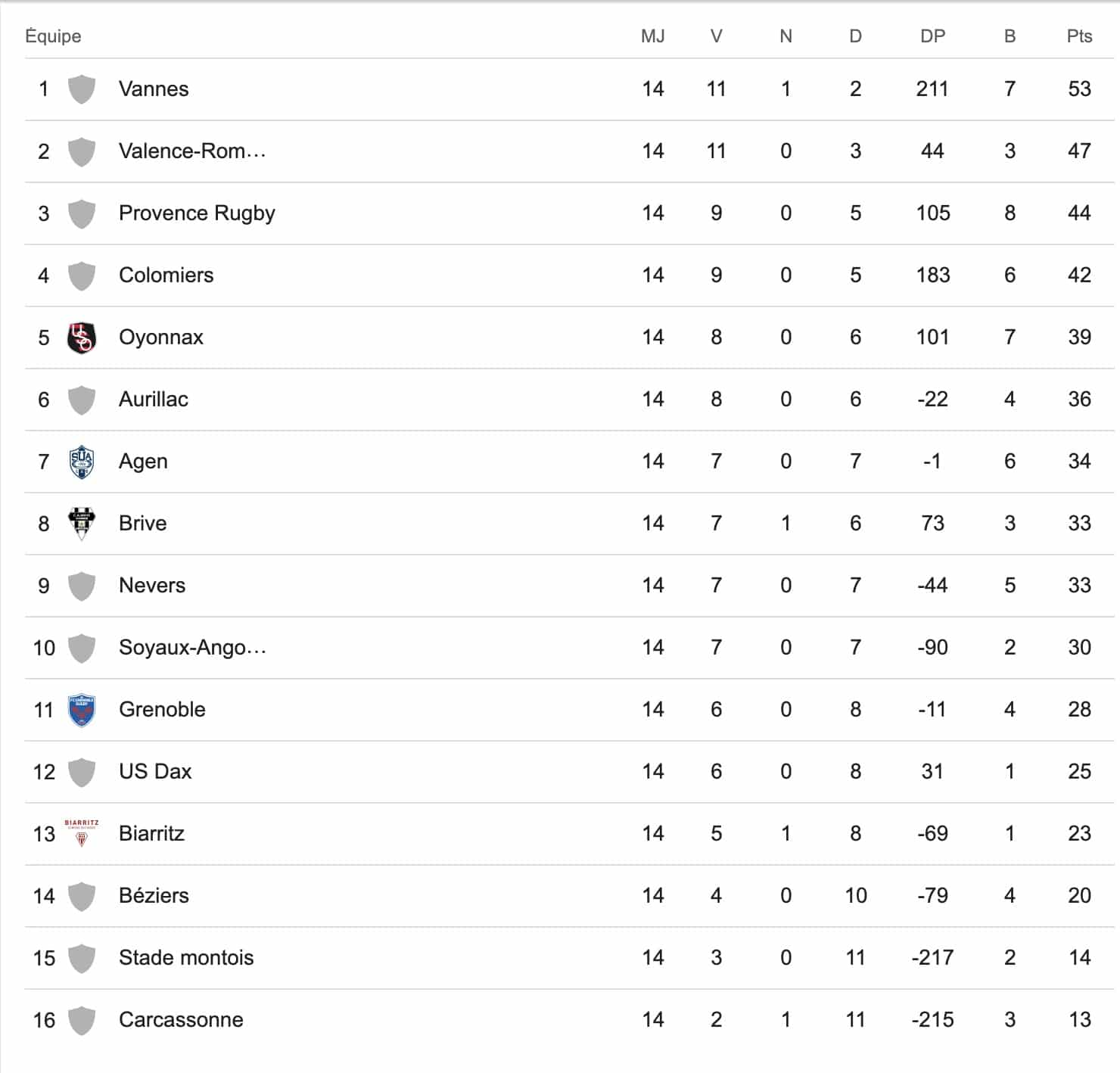Click the MJ column header
The height and width of the screenshot is (1073, 1120).
(x=652, y=36)
